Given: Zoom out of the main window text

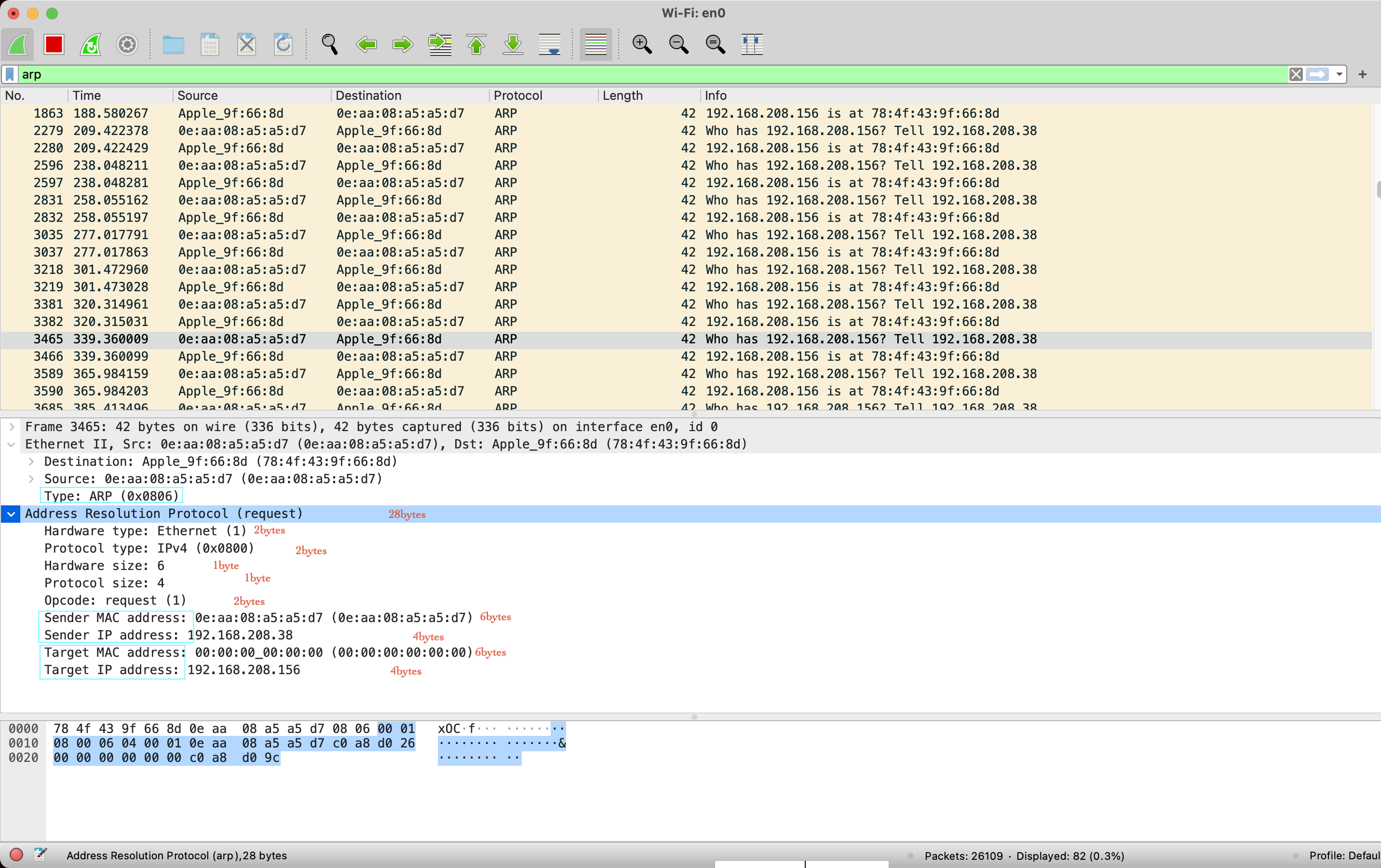Looking at the screenshot, I should pyautogui.click(x=678, y=44).
